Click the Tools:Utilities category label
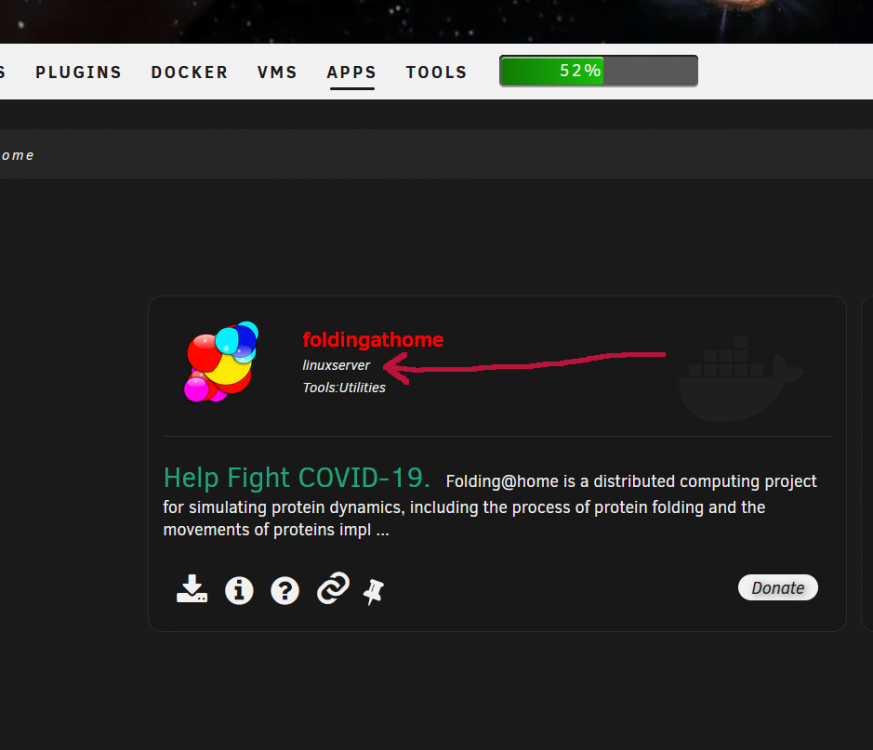The height and width of the screenshot is (750, 873). pyautogui.click(x=344, y=388)
